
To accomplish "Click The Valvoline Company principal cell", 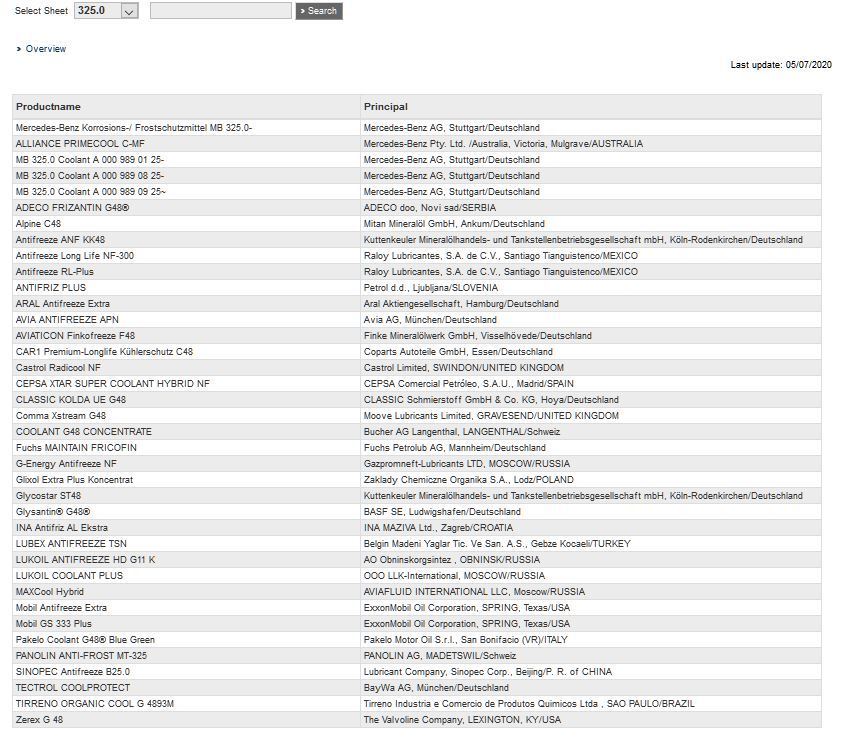I will click(462, 720).
